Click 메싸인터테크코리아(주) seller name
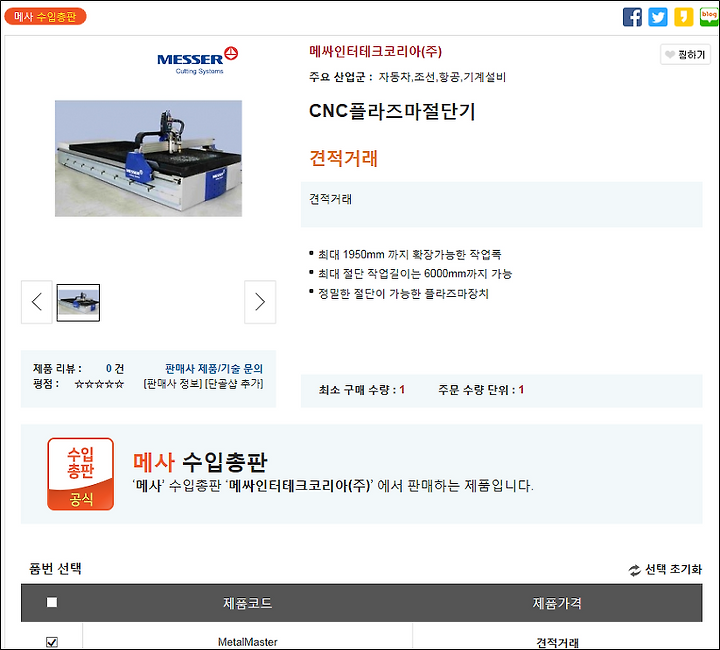Viewport: 720px width, 650px height. (375, 51)
